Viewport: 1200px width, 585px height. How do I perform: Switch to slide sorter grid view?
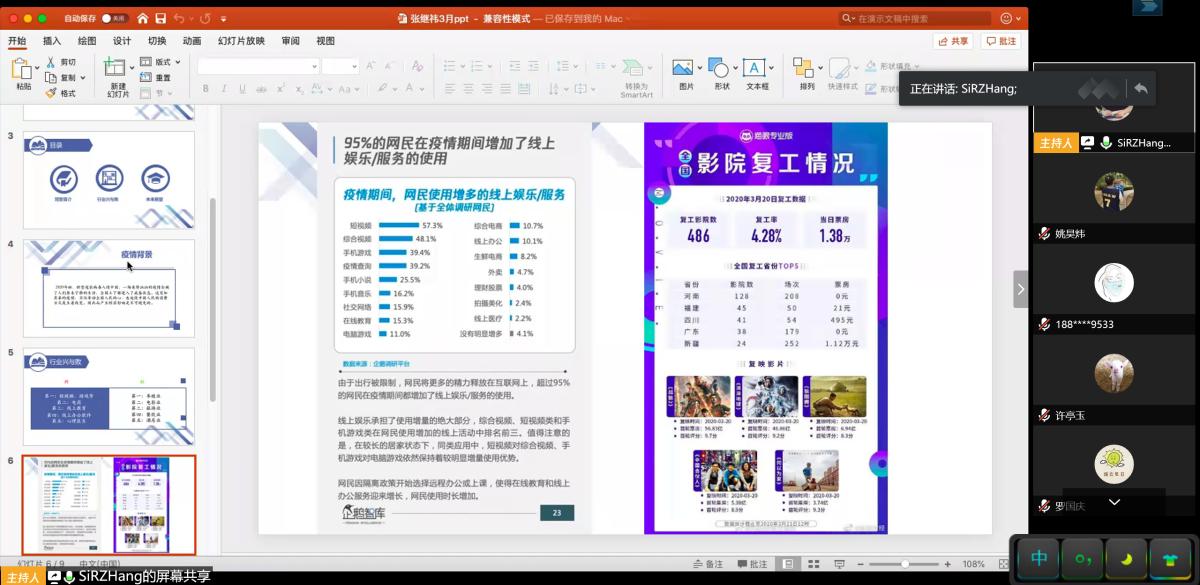click(811, 564)
